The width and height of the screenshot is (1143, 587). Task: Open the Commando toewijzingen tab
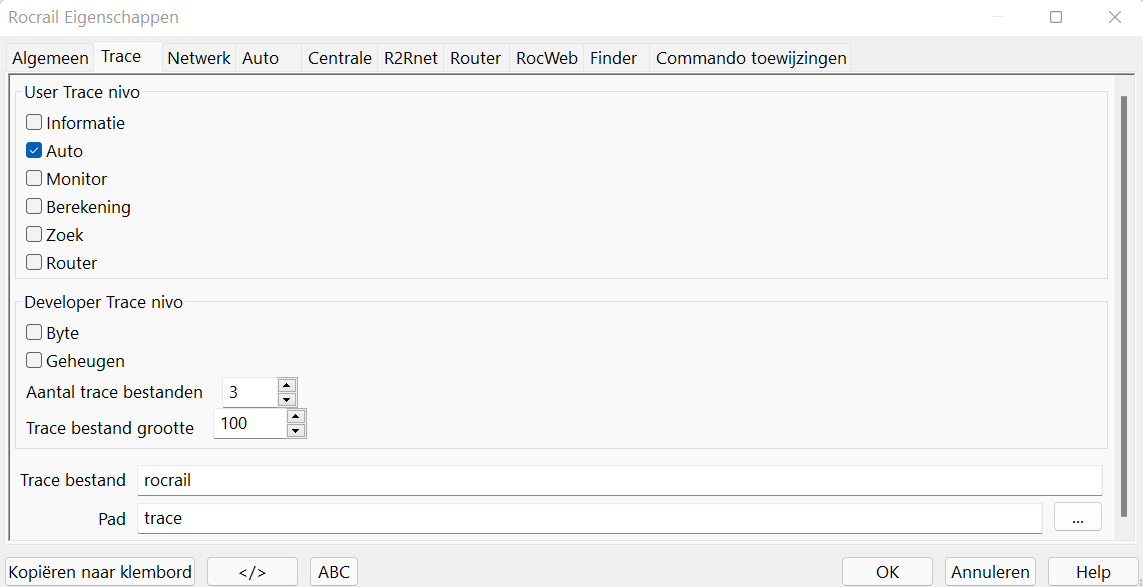[x=751, y=58]
